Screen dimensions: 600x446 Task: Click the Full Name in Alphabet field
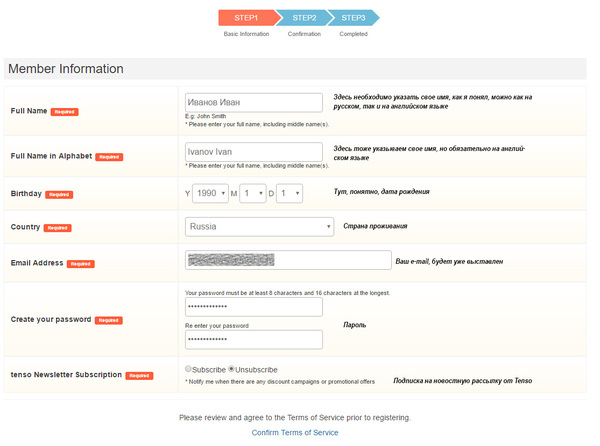click(x=254, y=151)
